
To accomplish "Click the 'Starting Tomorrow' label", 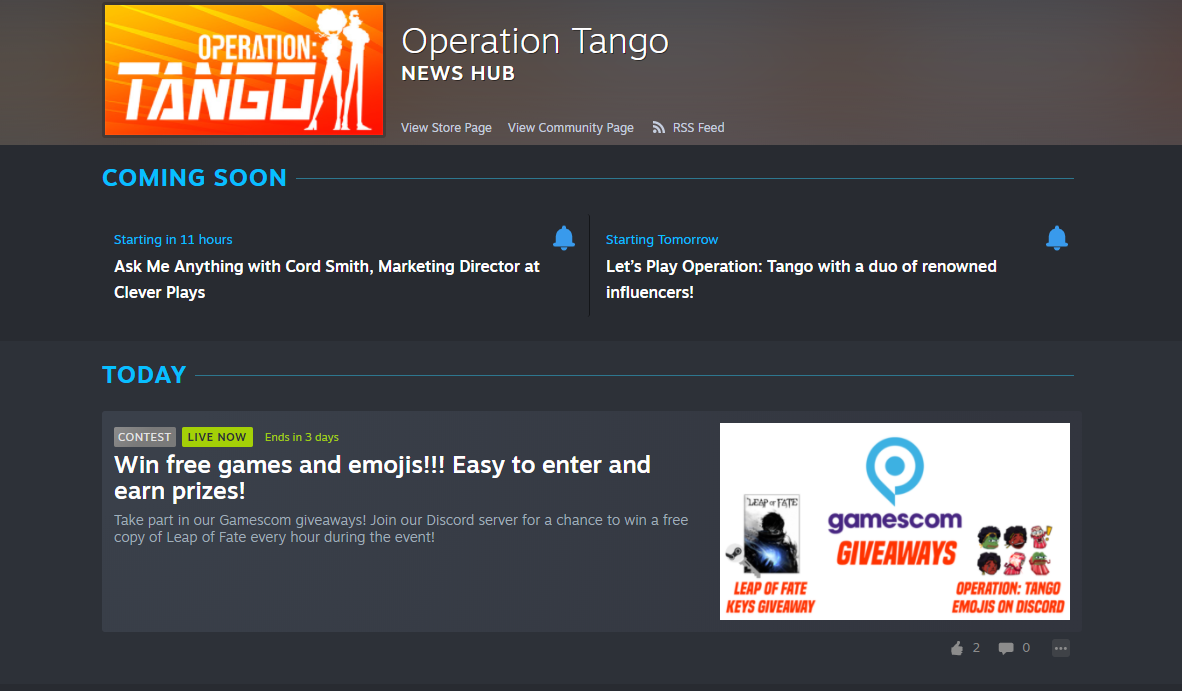I will [662, 240].
